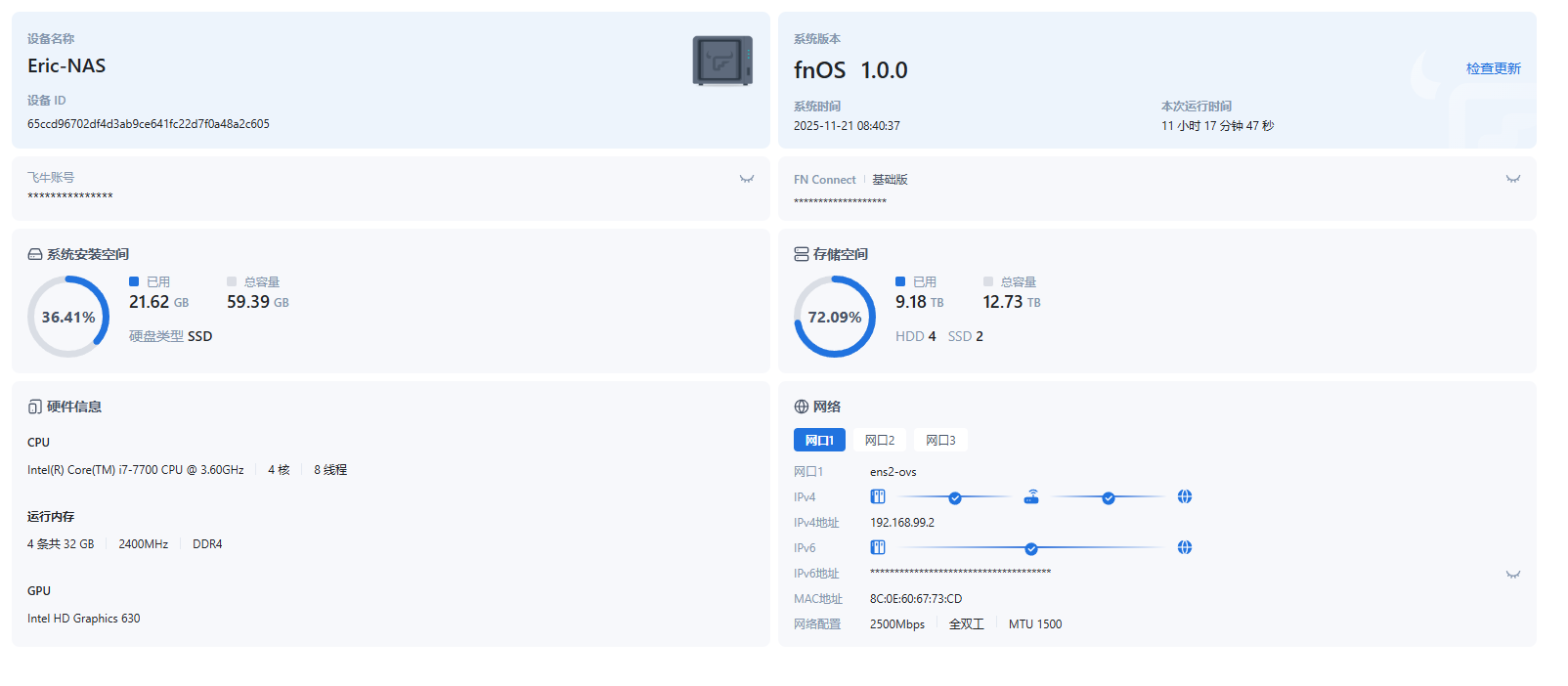This screenshot has height=686, width=1568.
Task: Click the 4 核 core count
Action: (279, 470)
